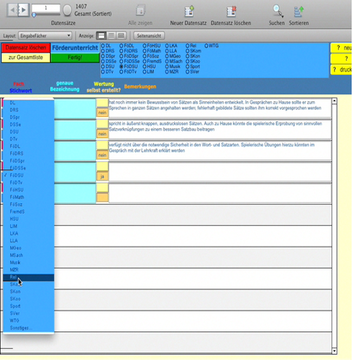Choose FöMath from the popup list

click(28, 197)
